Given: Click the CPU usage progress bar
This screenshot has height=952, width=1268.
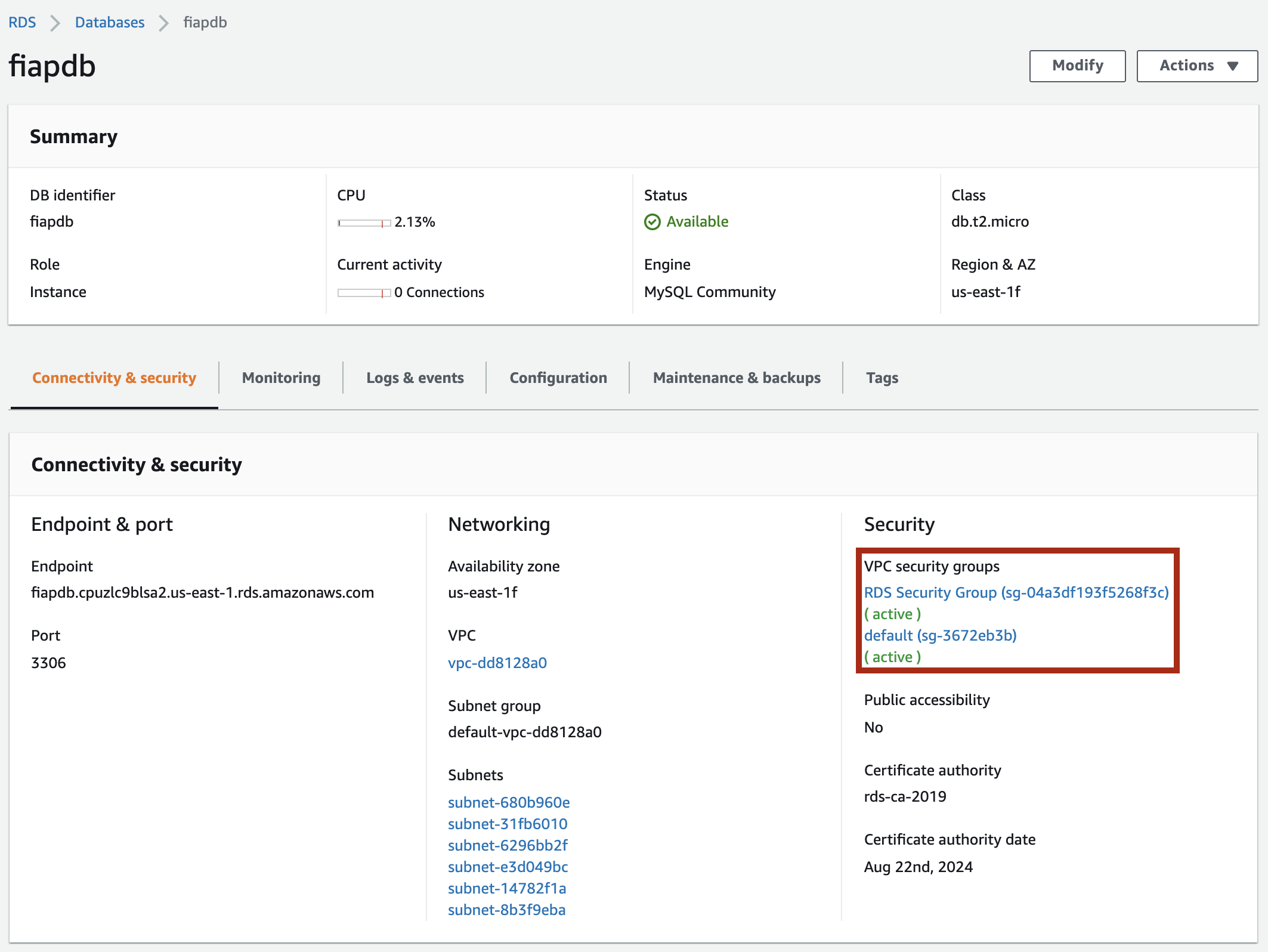Looking at the screenshot, I should click(364, 223).
